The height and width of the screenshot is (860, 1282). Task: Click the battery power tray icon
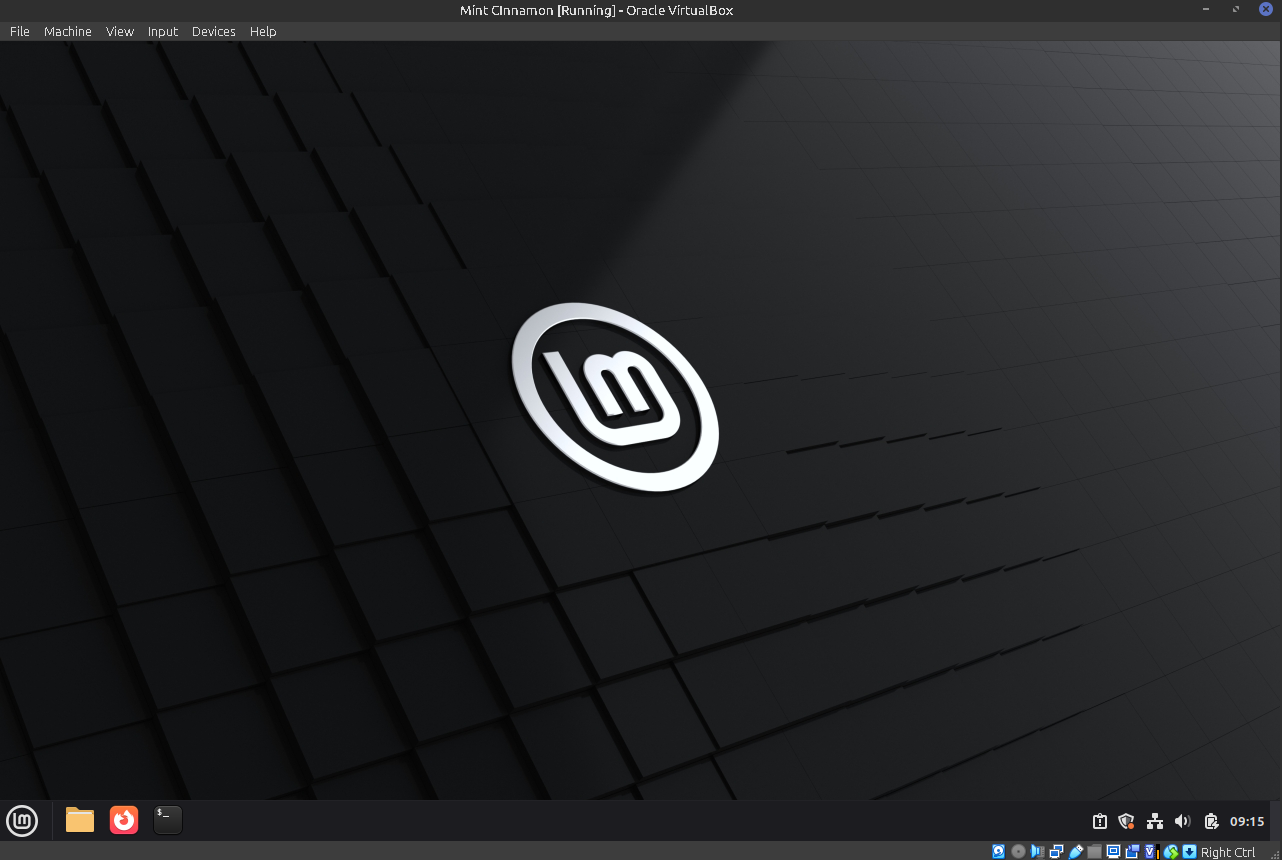(x=1211, y=821)
